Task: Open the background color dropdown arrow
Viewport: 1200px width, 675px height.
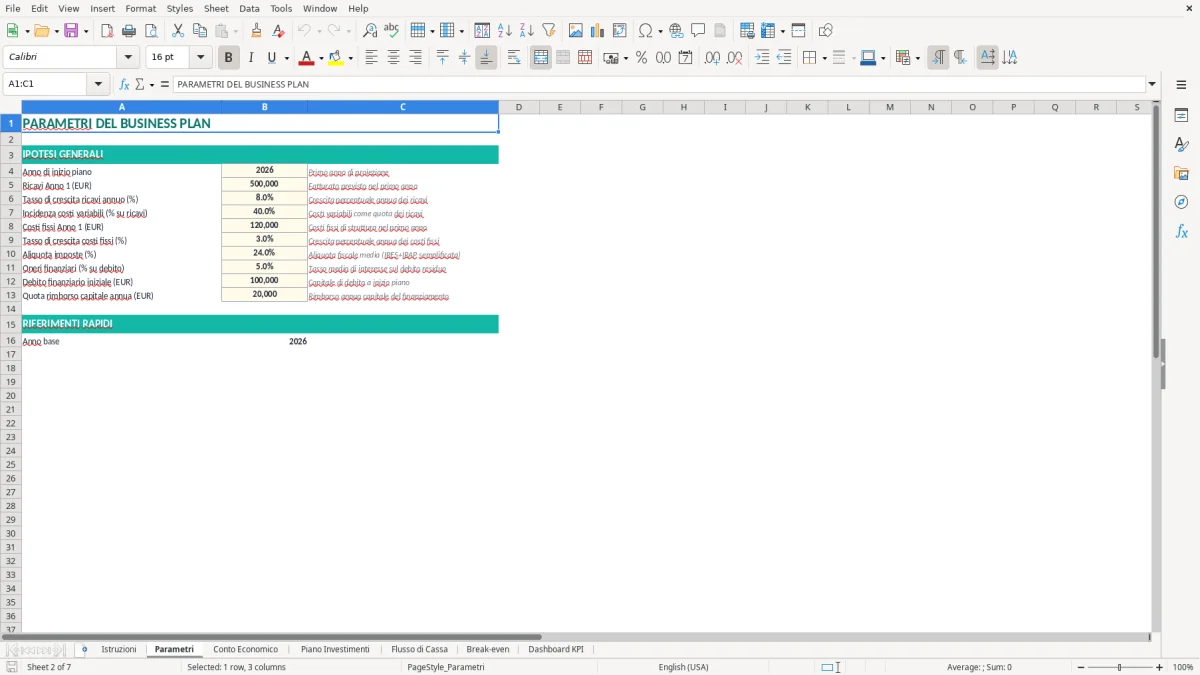Action: (350, 58)
